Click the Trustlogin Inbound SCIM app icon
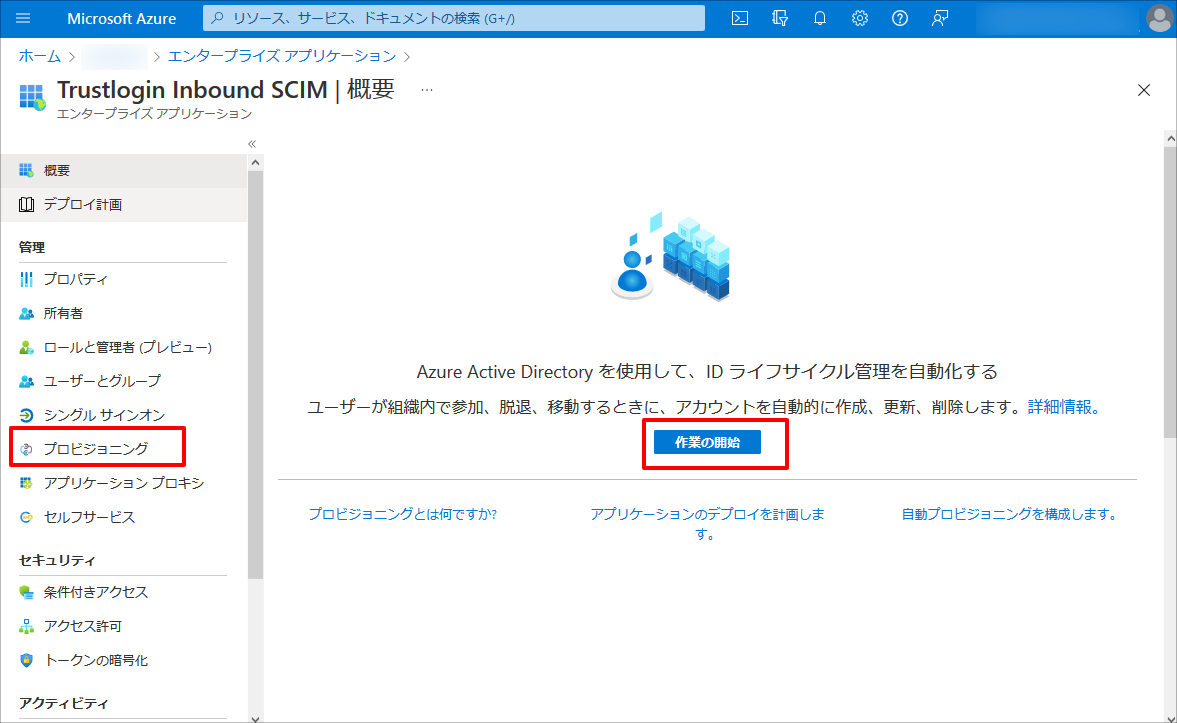The width and height of the screenshot is (1177, 723). (x=32, y=98)
